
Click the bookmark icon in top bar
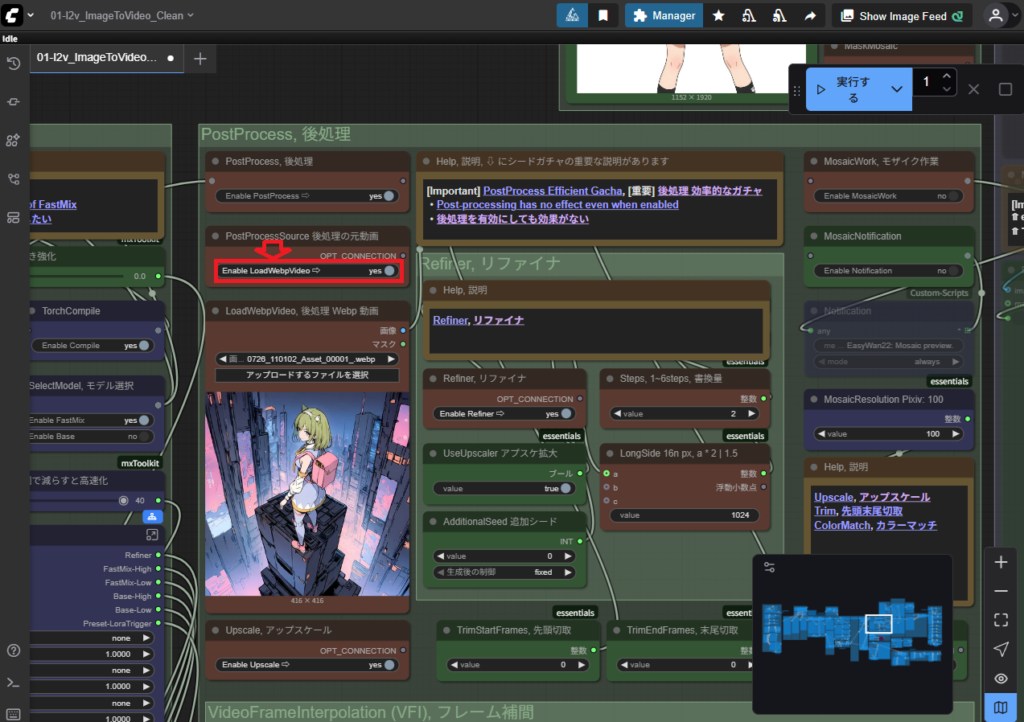[603, 16]
